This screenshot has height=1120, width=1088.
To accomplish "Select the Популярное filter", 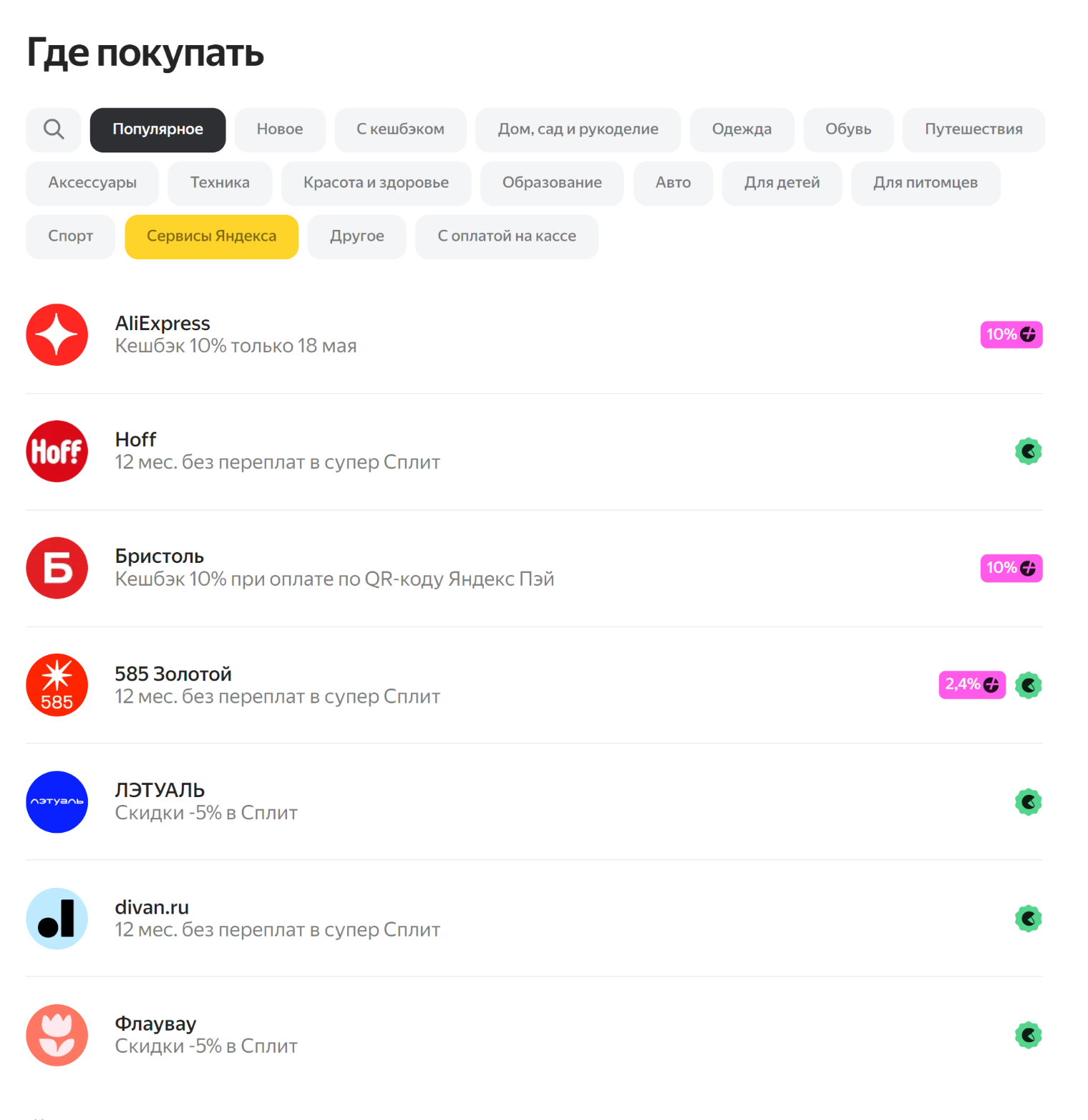I will 157,130.
